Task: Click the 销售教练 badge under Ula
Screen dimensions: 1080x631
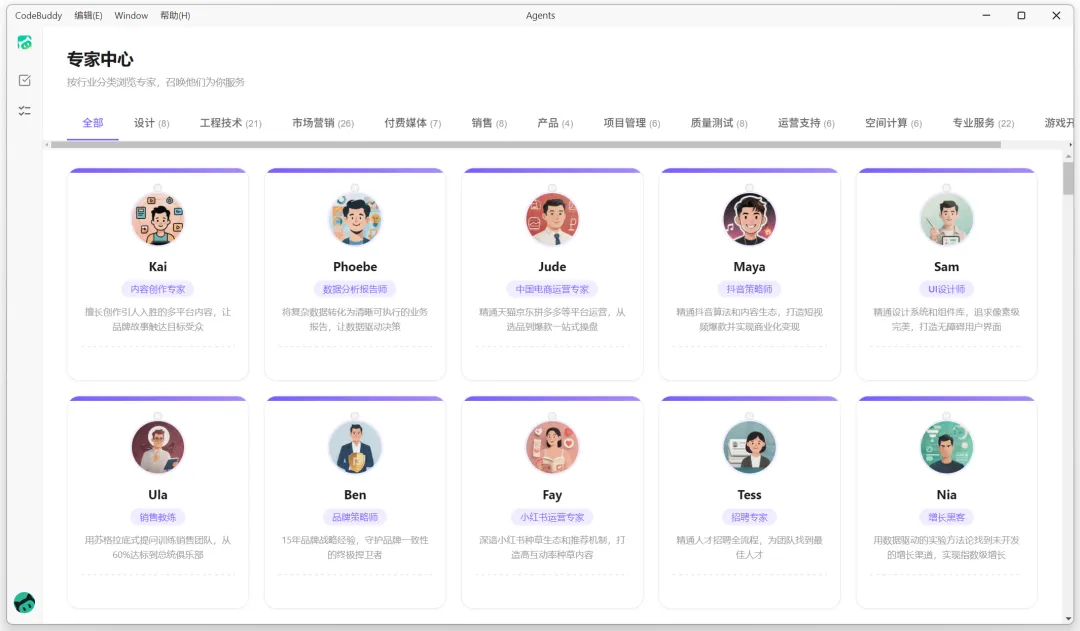Action: tap(157, 515)
